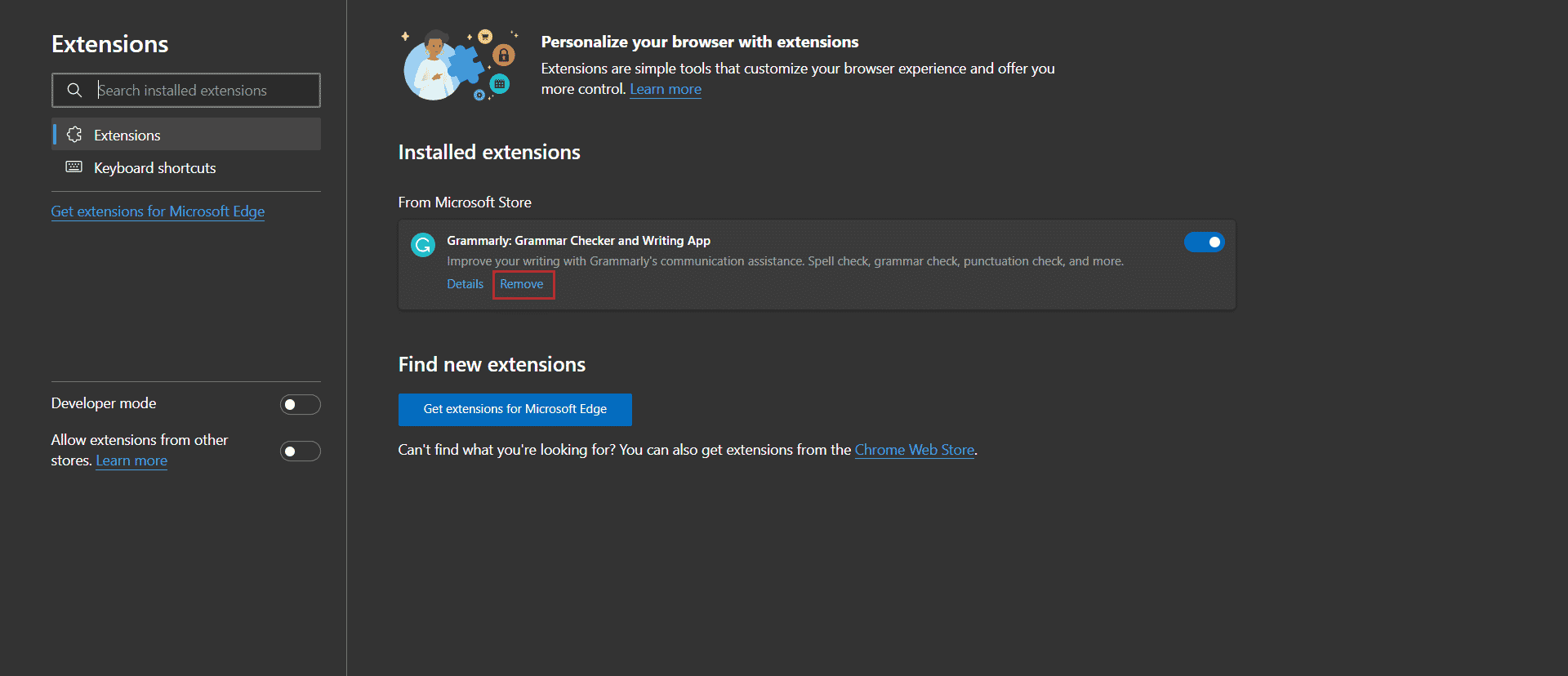
Task: Click Learn more about other stores
Action: (x=131, y=460)
